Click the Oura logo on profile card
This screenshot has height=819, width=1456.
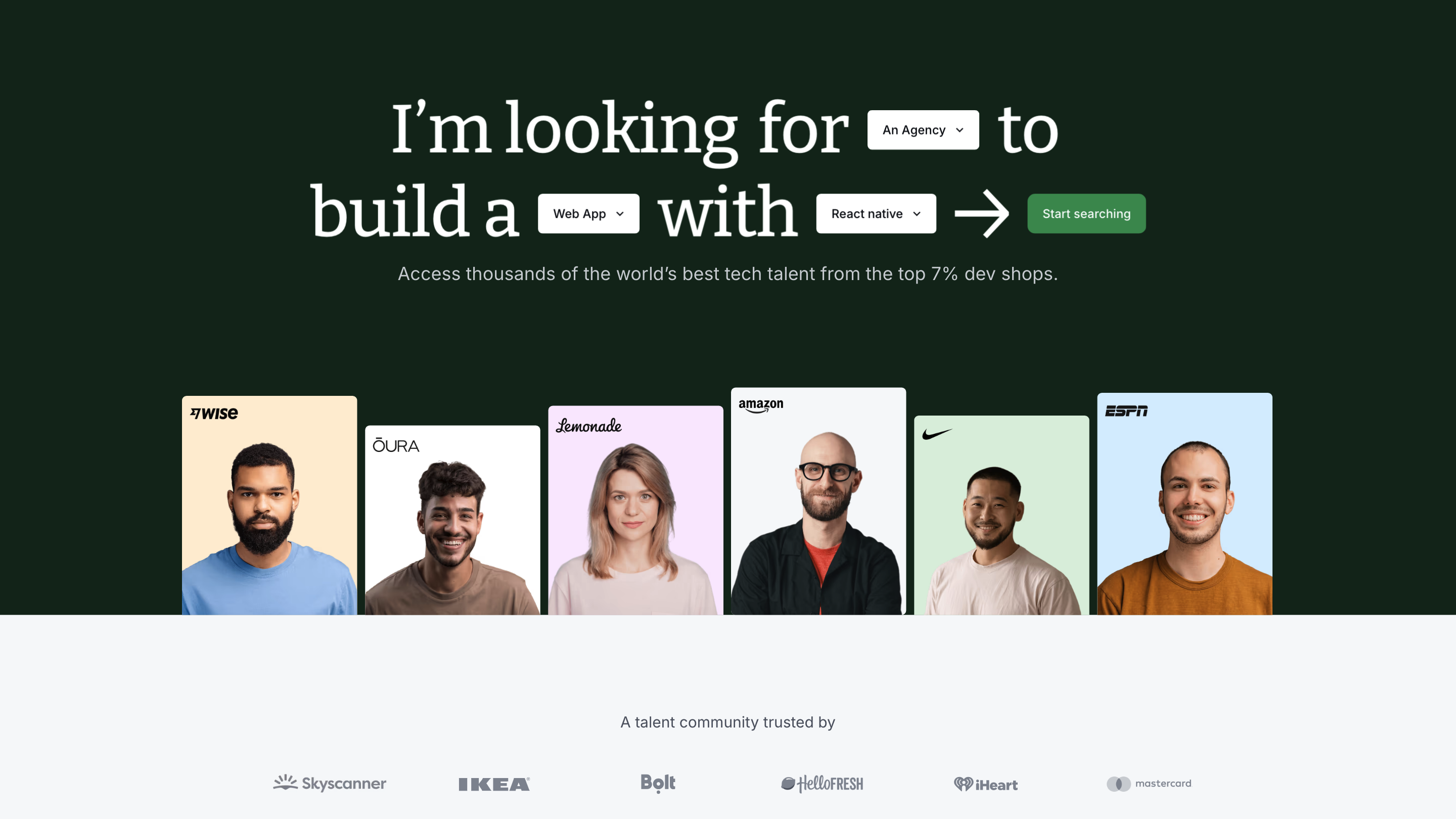396,445
